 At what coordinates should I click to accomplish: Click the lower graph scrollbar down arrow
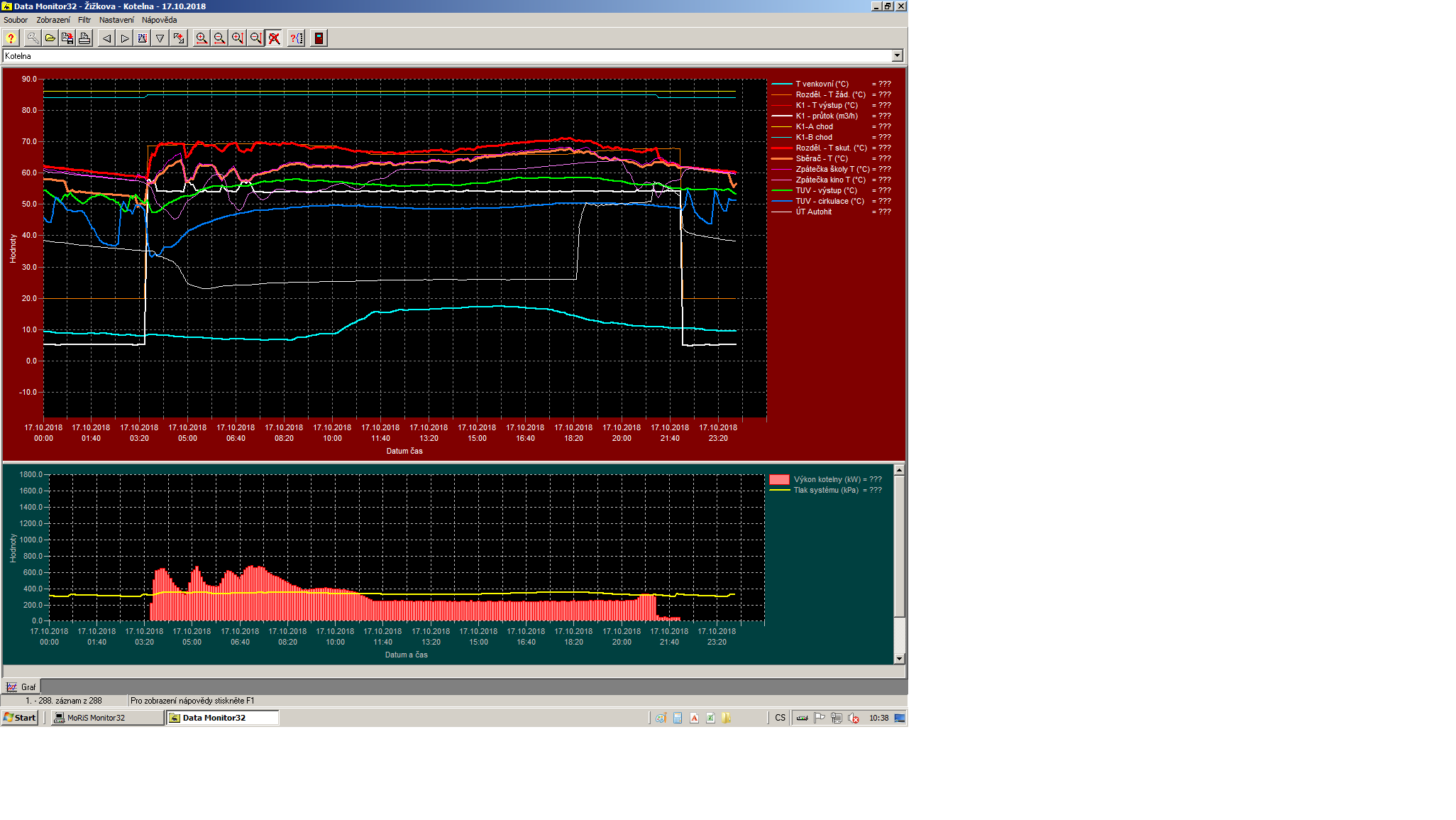tap(899, 659)
